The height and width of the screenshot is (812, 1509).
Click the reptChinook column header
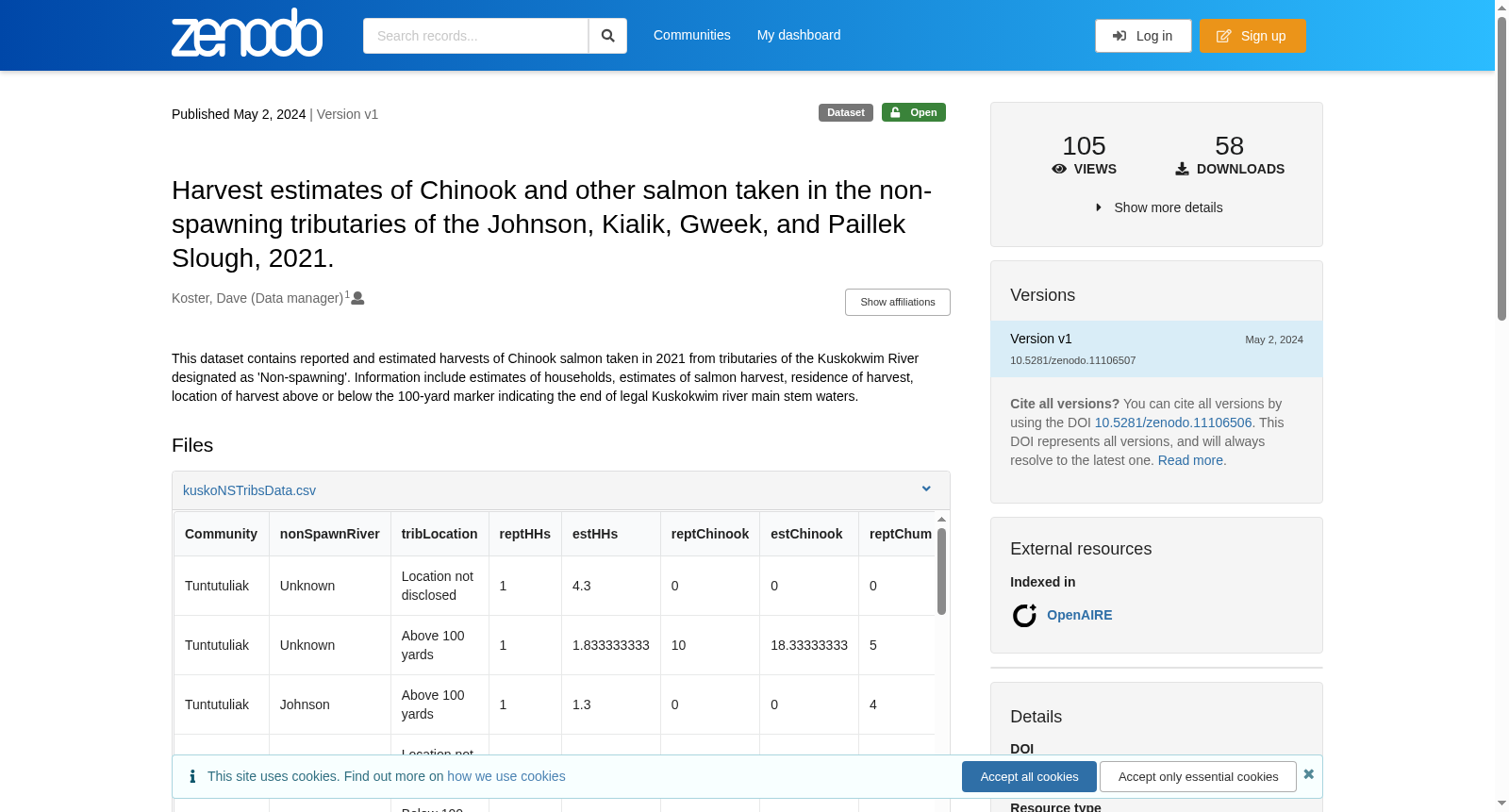tap(710, 534)
